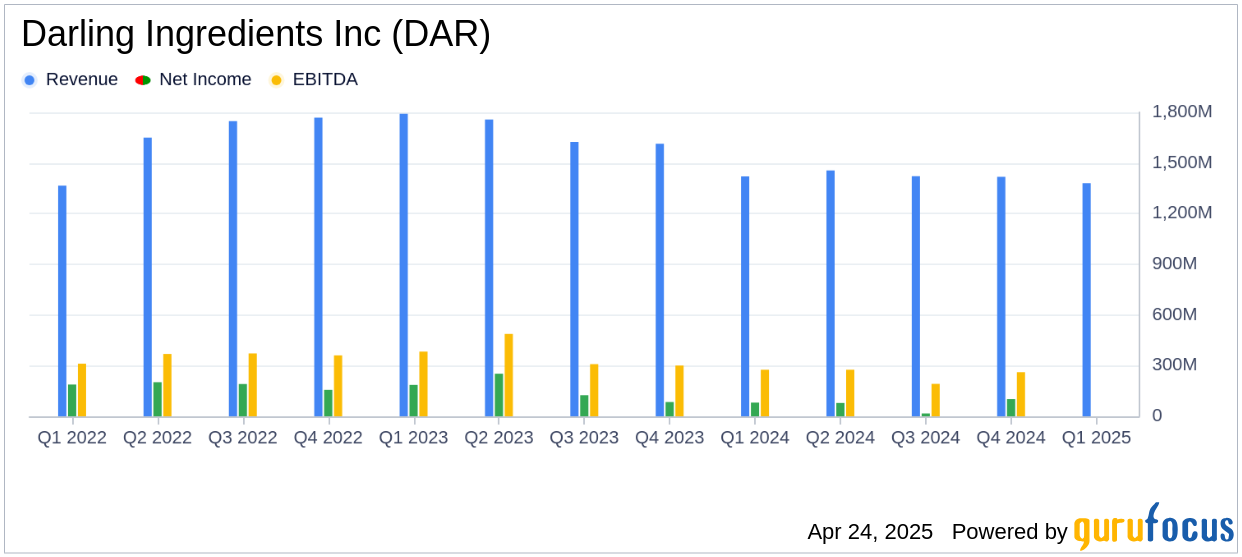The width and height of the screenshot is (1242, 557).
Task: Click the Powered by text
Action: click(1009, 532)
